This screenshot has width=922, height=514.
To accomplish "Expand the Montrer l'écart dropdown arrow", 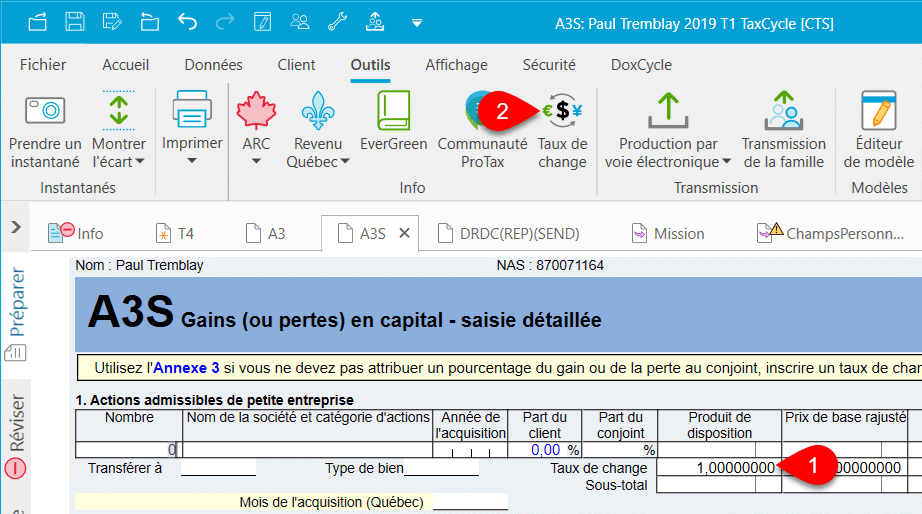I will (x=140, y=162).
